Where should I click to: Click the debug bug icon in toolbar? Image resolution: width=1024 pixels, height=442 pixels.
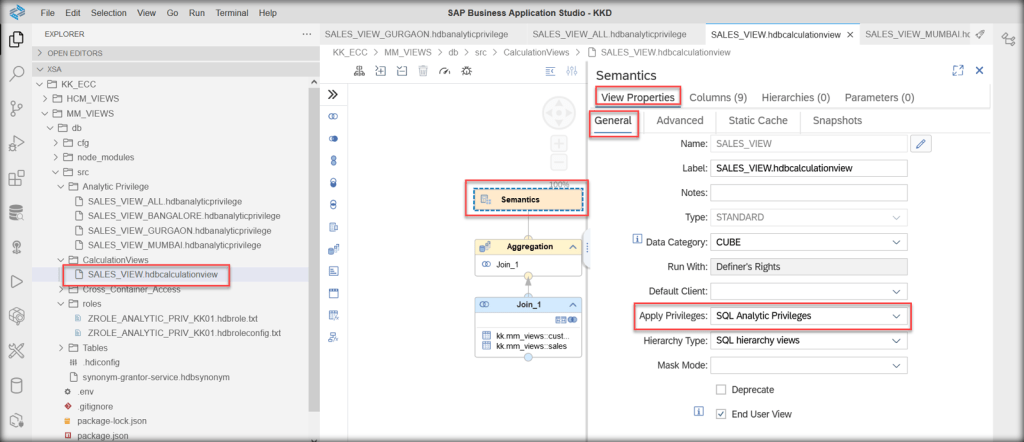click(467, 71)
